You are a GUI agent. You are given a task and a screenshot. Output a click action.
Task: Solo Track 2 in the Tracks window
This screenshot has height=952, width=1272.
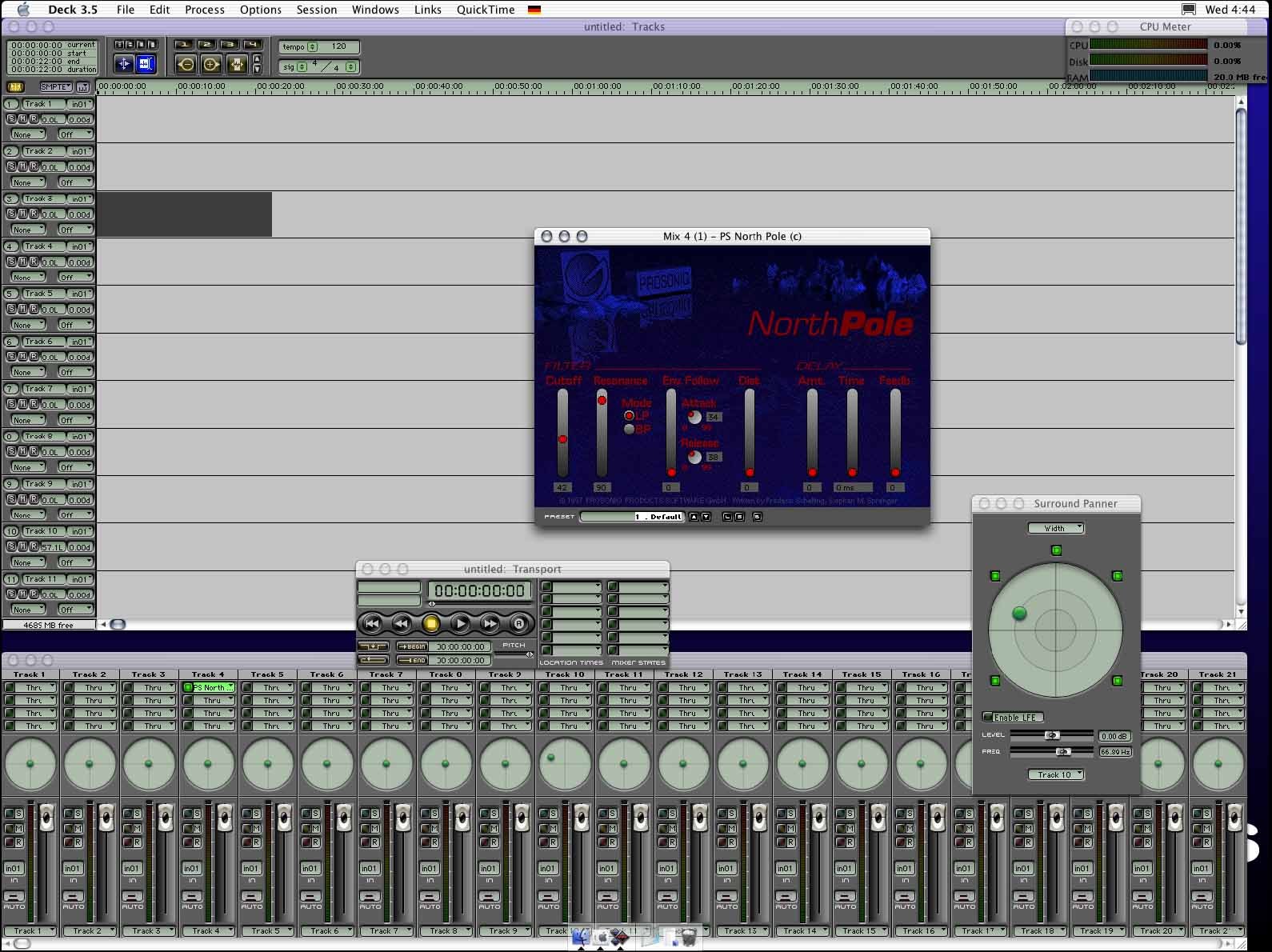[11, 167]
